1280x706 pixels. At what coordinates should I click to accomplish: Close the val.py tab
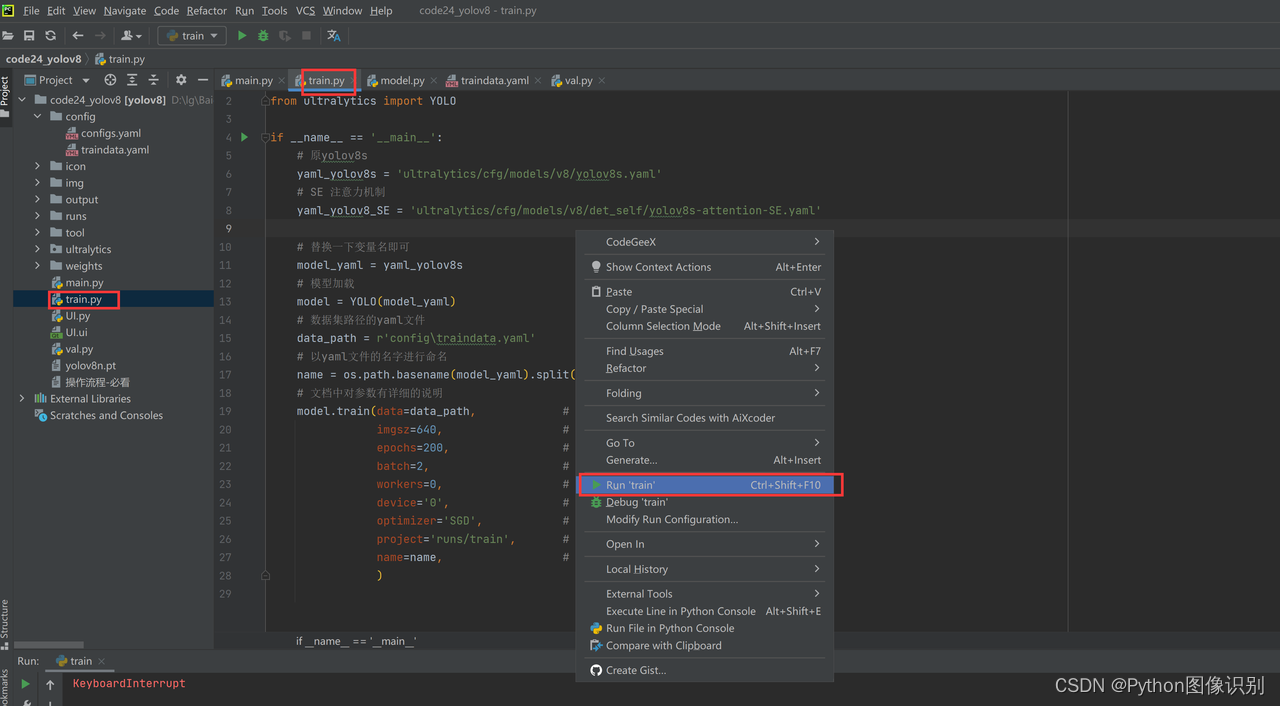click(602, 81)
